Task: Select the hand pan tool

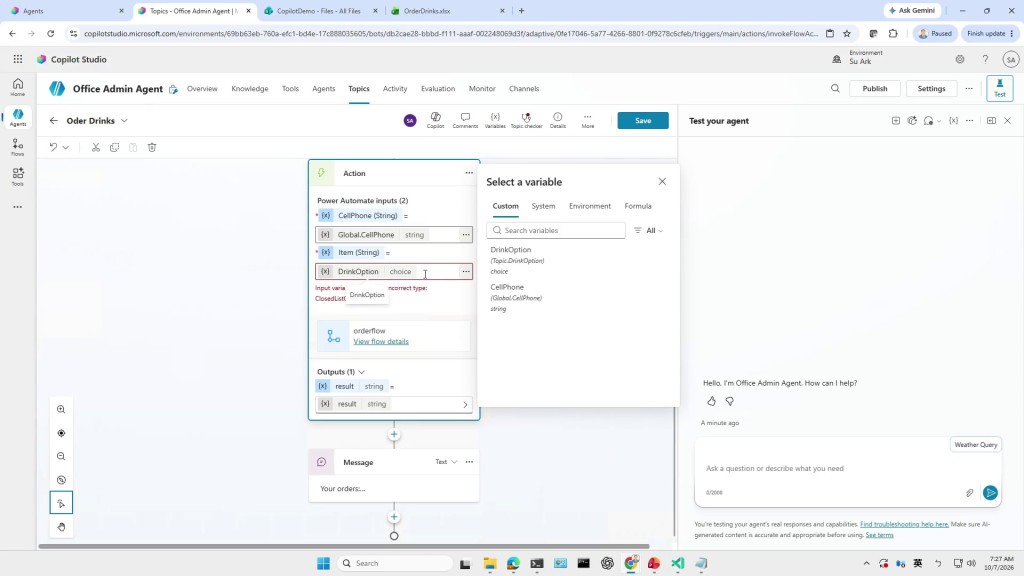Action: [x=61, y=527]
